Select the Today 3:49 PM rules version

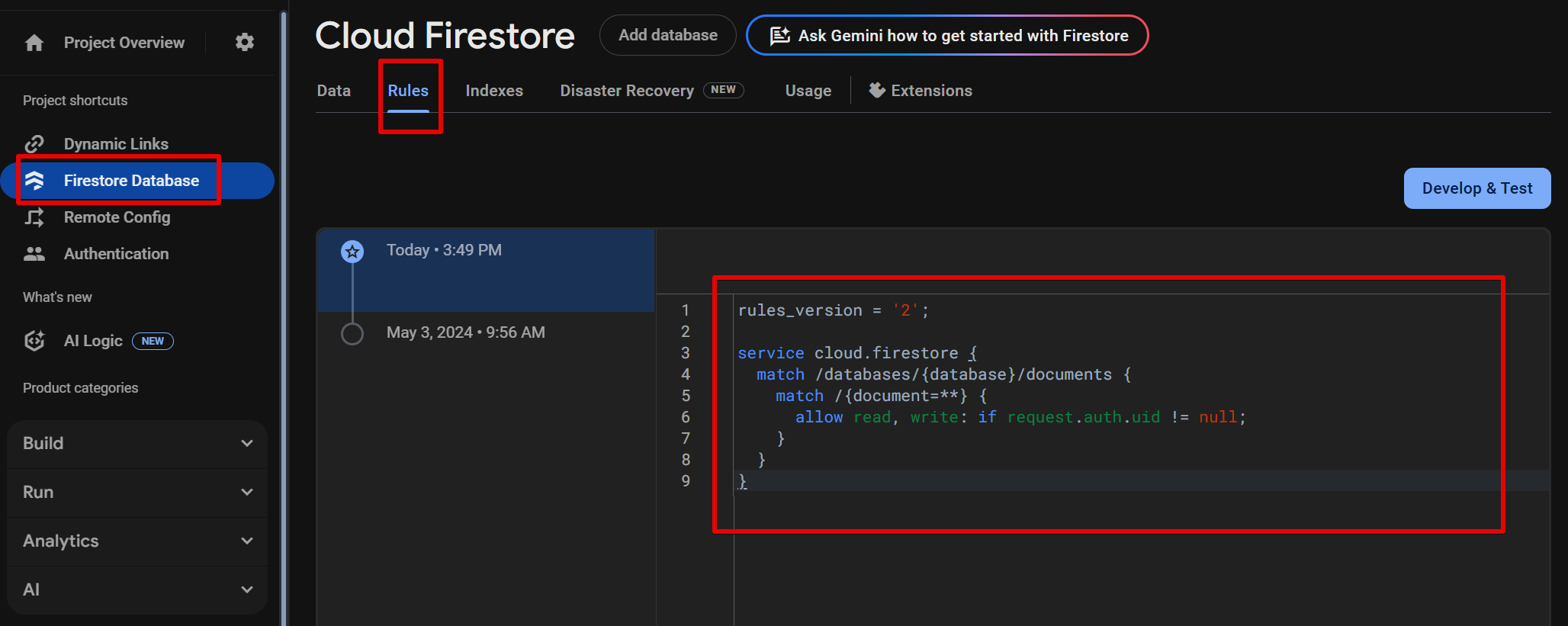coord(487,270)
